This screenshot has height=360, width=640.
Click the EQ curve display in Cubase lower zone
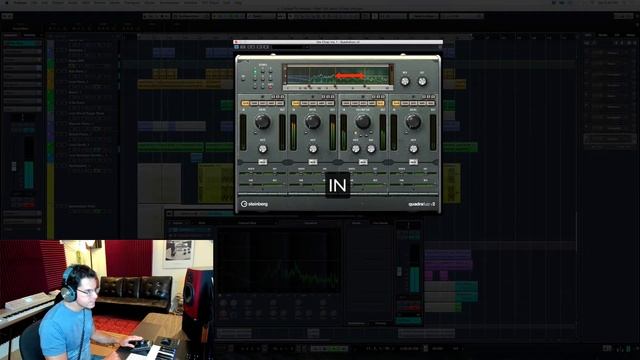pos(278,260)
